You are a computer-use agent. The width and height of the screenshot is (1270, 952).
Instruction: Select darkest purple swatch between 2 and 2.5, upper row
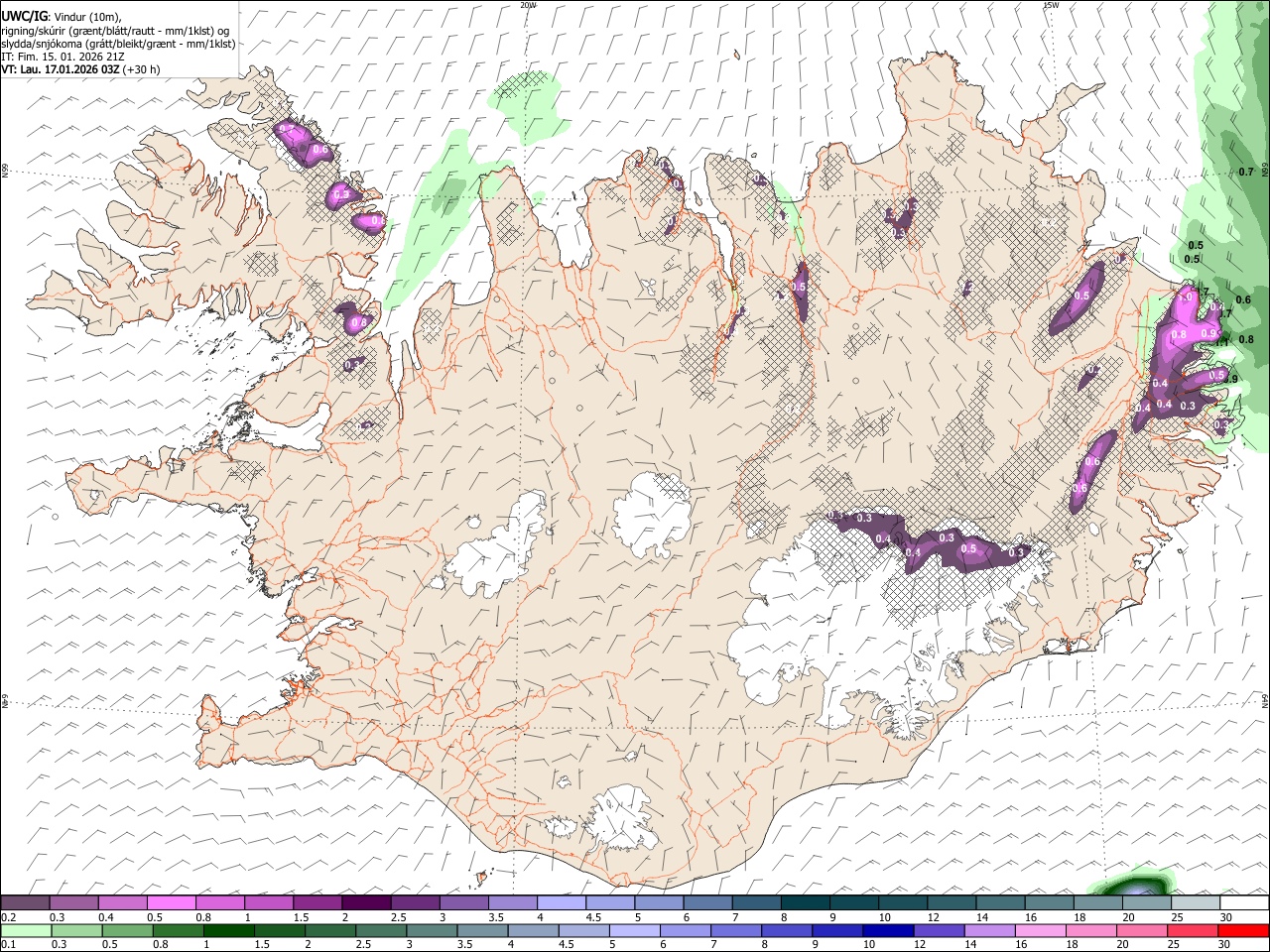(x=366, y=903)
